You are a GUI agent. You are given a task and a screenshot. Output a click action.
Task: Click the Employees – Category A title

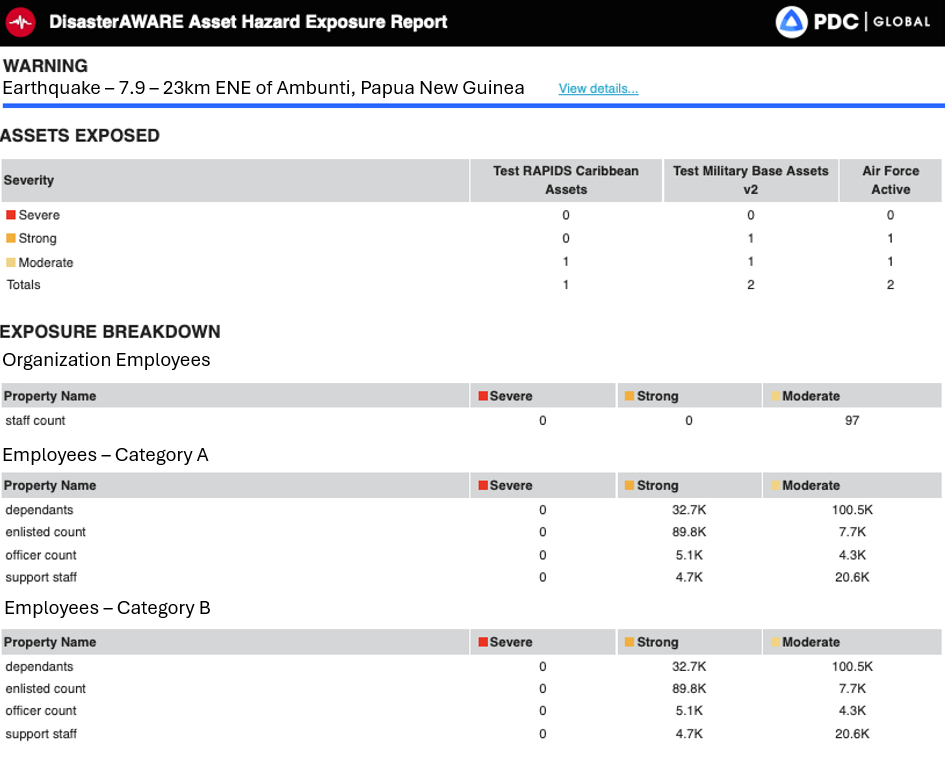[x=105, y=454]
